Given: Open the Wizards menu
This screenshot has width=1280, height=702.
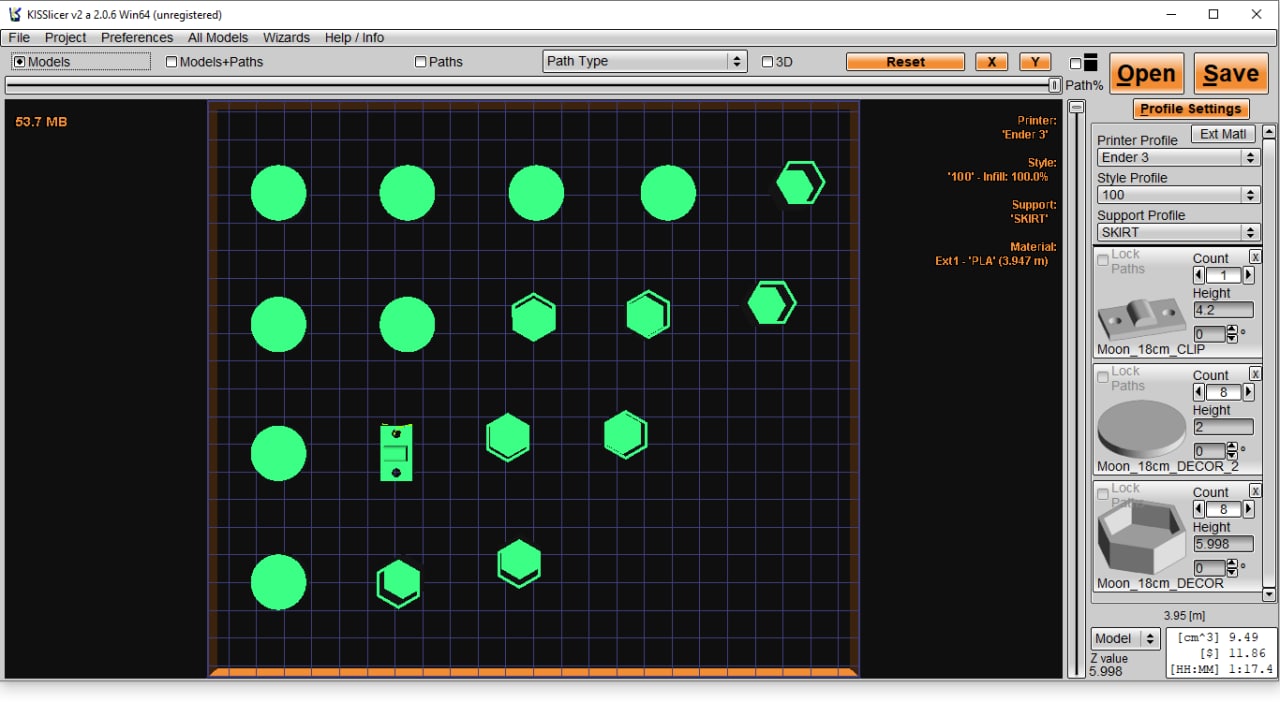Looking at the screenshot, I should coord(286,37).
